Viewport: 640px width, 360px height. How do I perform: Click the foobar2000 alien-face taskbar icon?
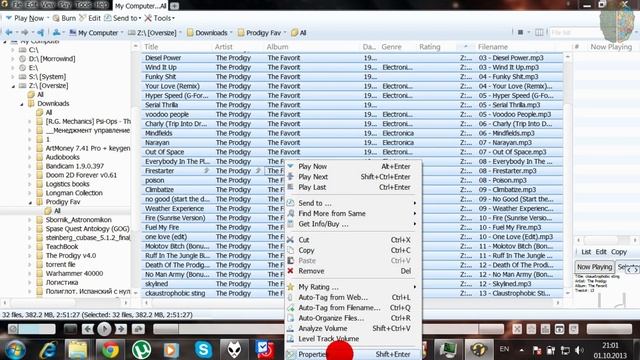[x=234, y=350]
